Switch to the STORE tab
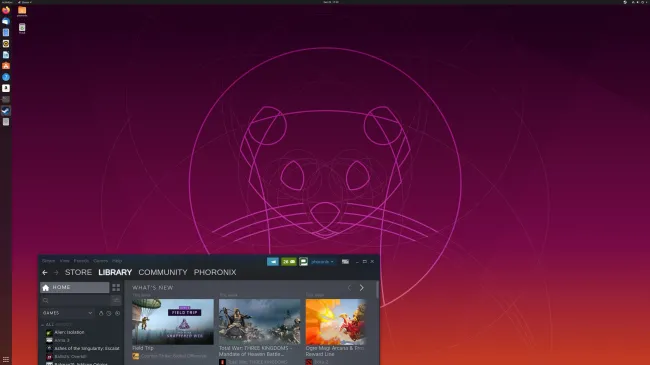The width and height of the screenshot is (650, 365). coord(78,273)
